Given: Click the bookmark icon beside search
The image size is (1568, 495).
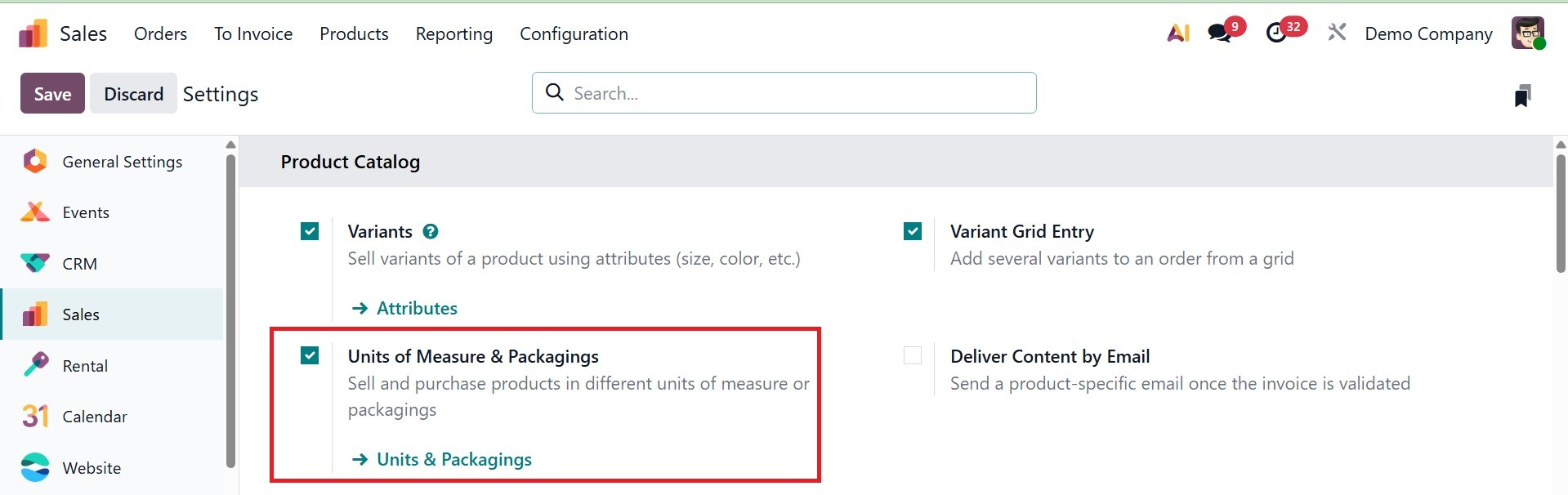Looking at the screenshot, I should (x=1522, y=96).
